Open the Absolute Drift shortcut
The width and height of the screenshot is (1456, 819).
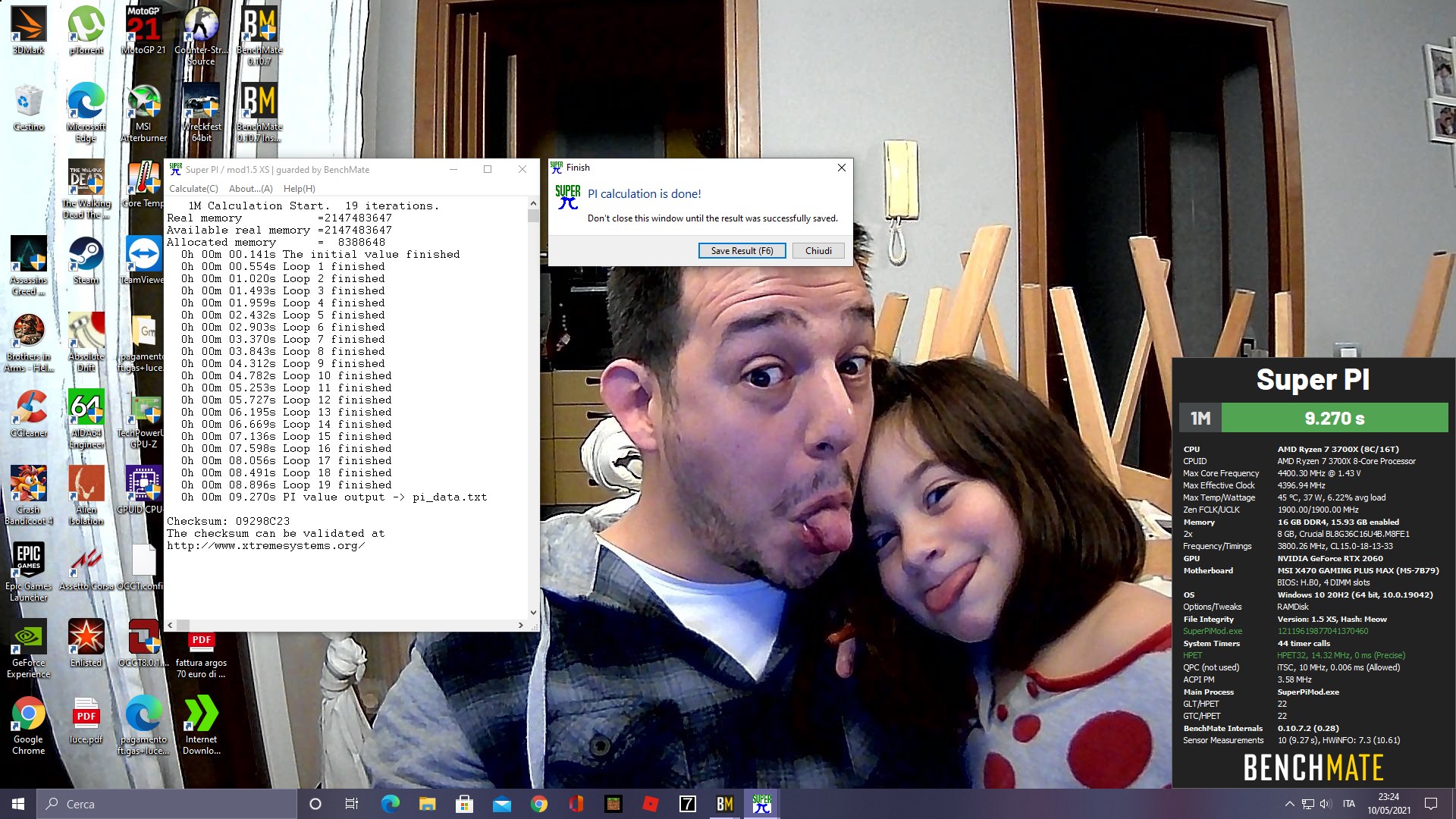[x=86, y=342]
